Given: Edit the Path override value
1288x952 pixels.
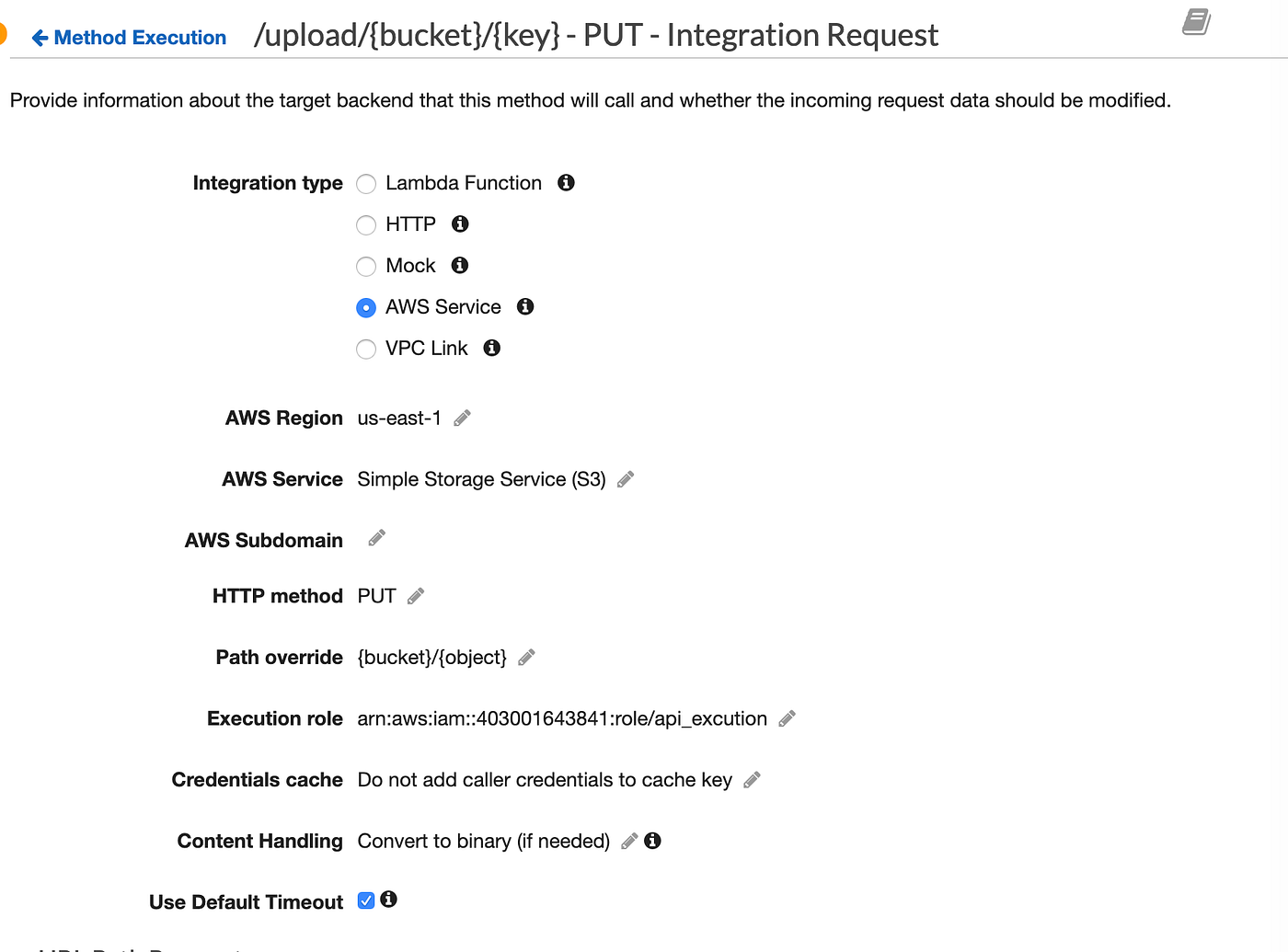Looking at the screenshot, I should click(525, 657).
